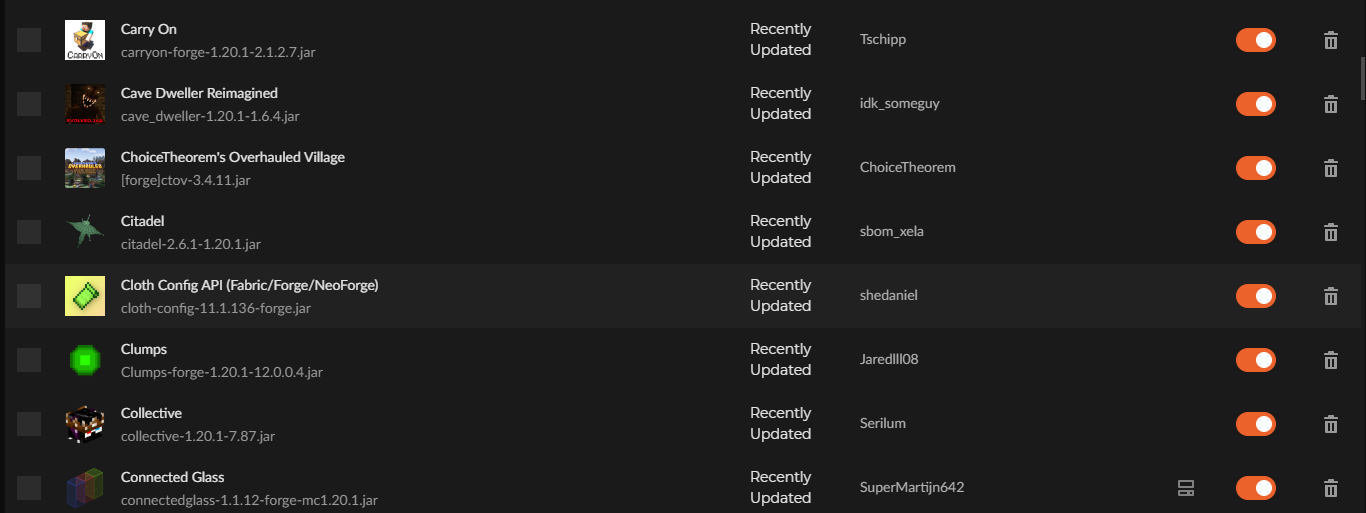Viewport: 1366px width, 513px height.
Task: Toggle off Cloth Config API
Action: (x=1255, y=296)
